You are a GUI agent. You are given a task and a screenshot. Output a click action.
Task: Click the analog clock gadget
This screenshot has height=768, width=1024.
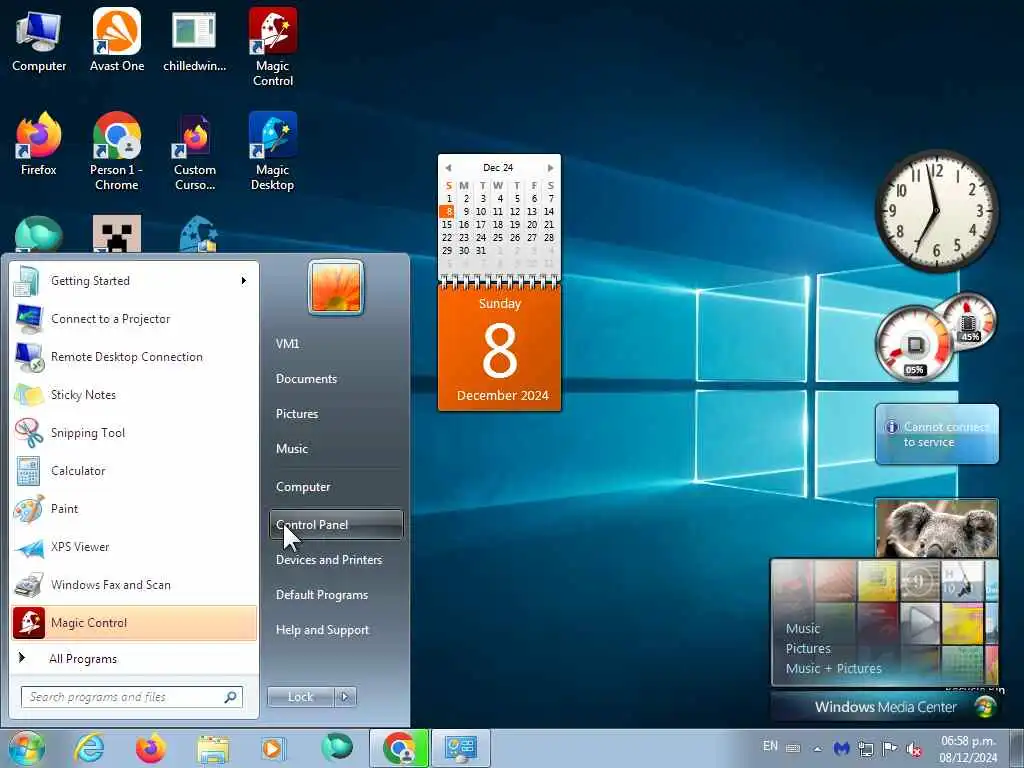936,210
